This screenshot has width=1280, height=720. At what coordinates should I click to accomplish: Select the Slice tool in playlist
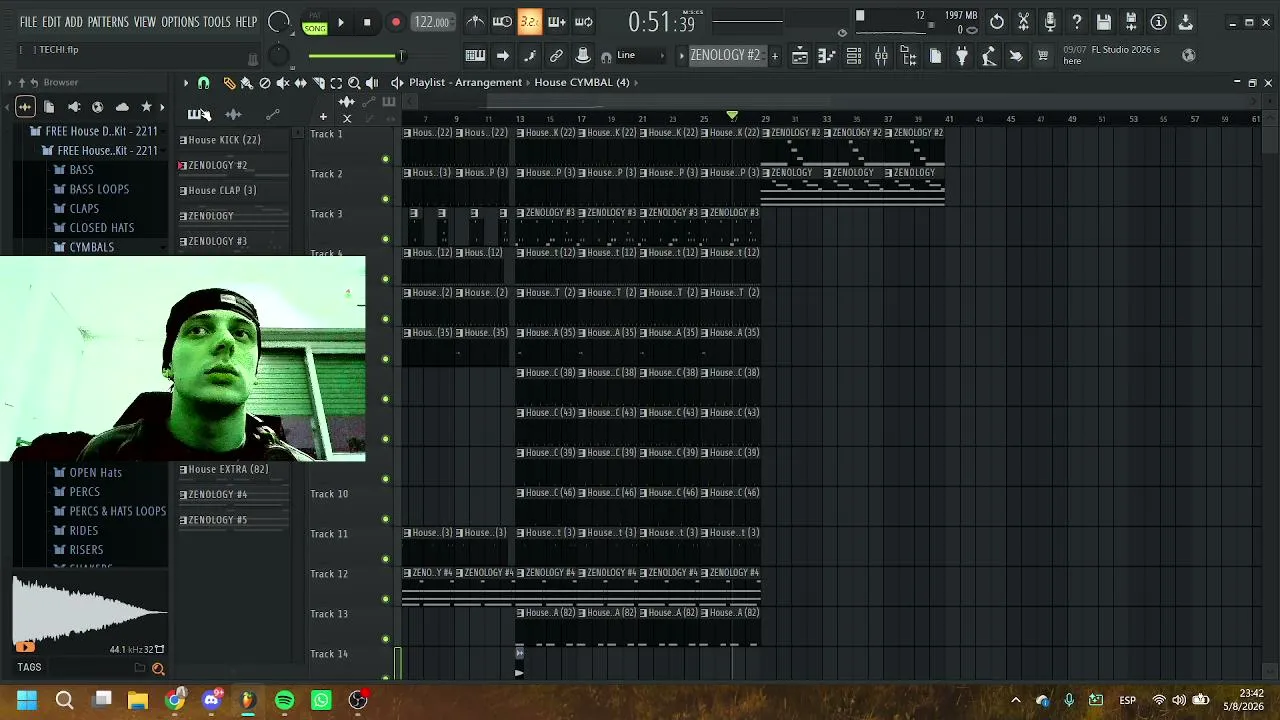[x=319, y=83]
